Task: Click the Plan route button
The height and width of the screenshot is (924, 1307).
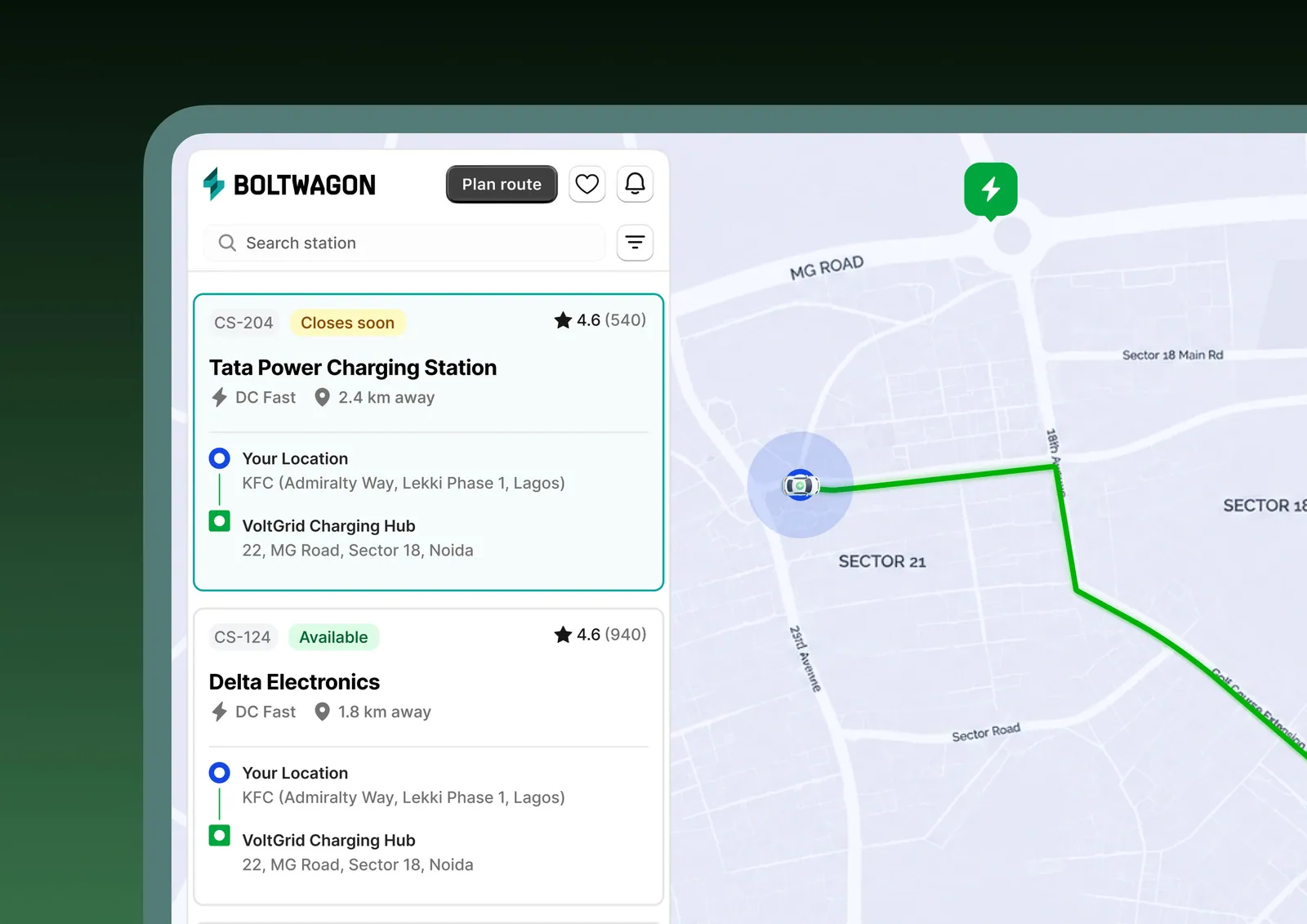Action: pos(502,184)
